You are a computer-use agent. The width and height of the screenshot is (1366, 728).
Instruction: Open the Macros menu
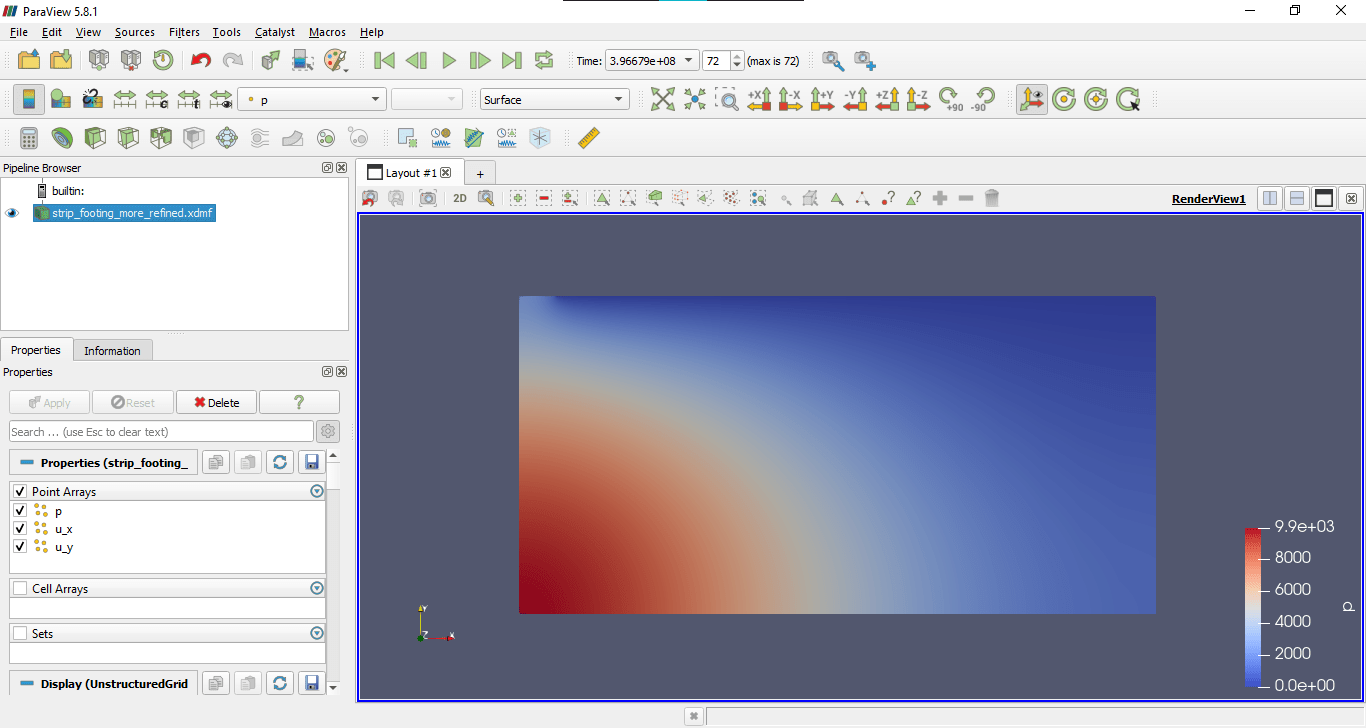pos(327,32)
